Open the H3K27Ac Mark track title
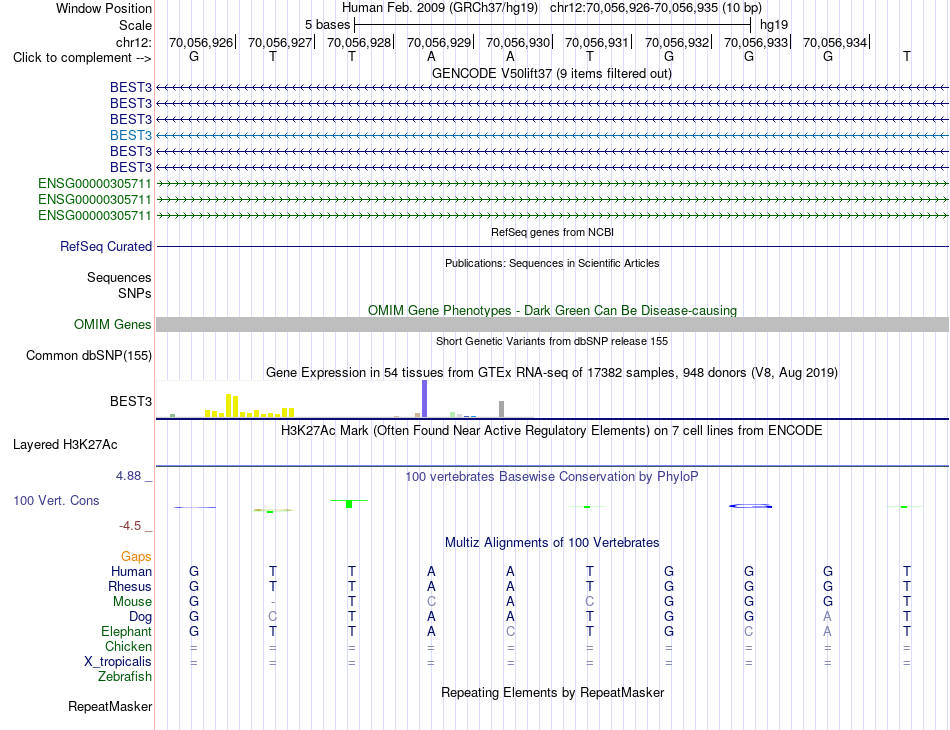The width and height of the screenshot is (950, 730). click(x=551, y=431)
